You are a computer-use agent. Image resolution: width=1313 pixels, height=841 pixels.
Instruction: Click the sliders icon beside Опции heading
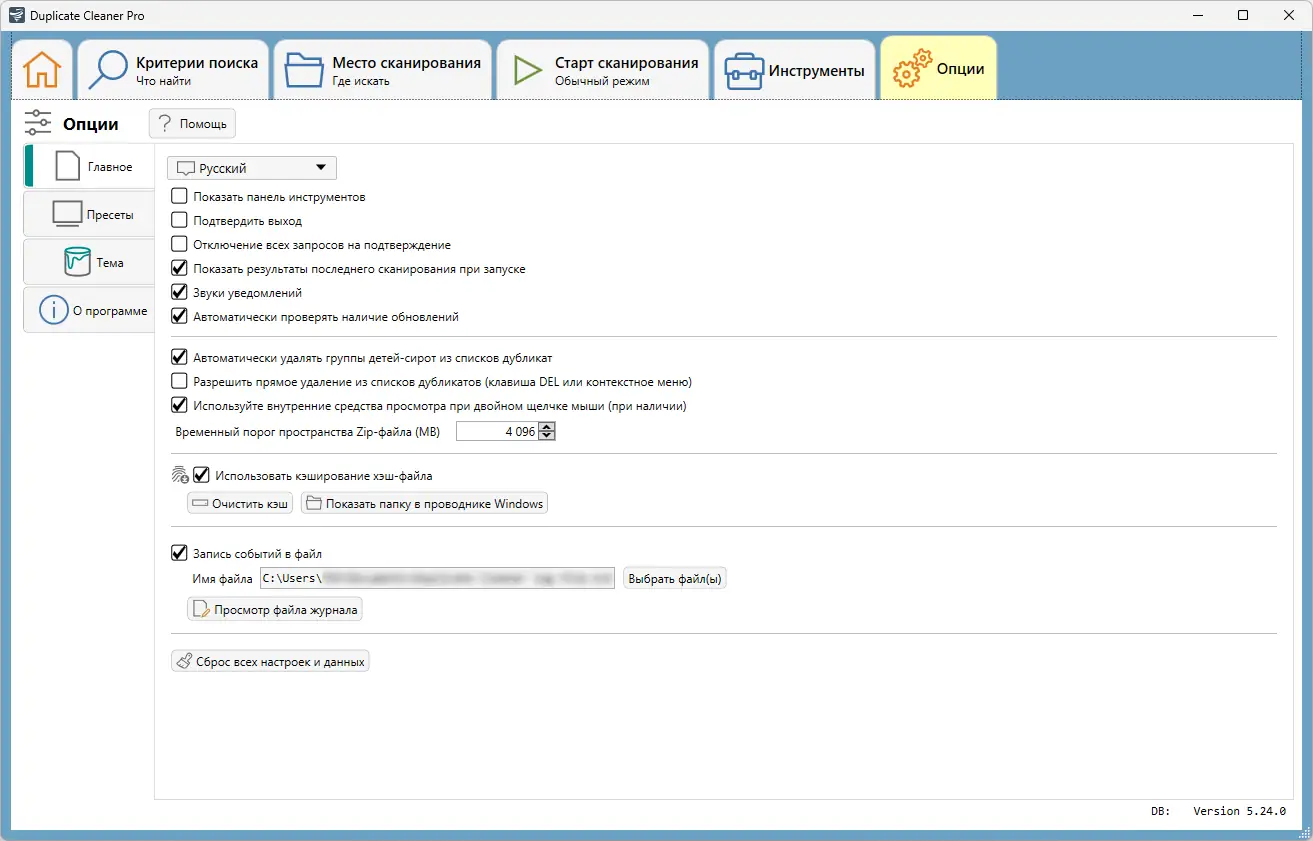pos(38,123)
